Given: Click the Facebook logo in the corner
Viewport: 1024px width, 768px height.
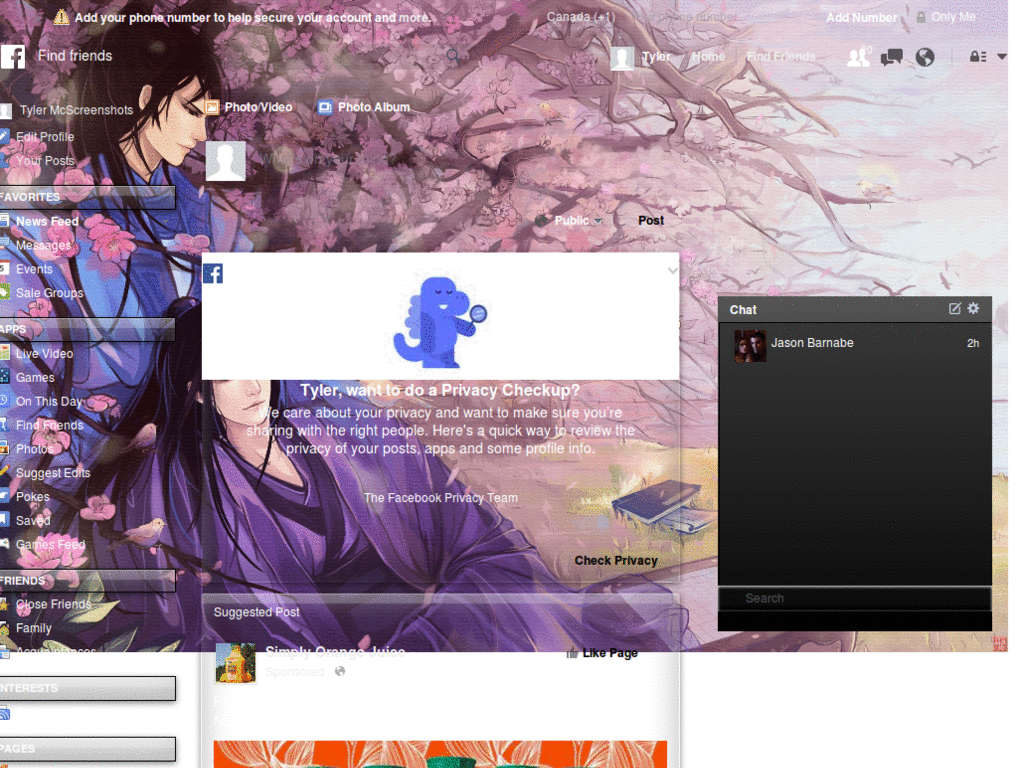Looking at the screenshot, I should click(12, 57).
